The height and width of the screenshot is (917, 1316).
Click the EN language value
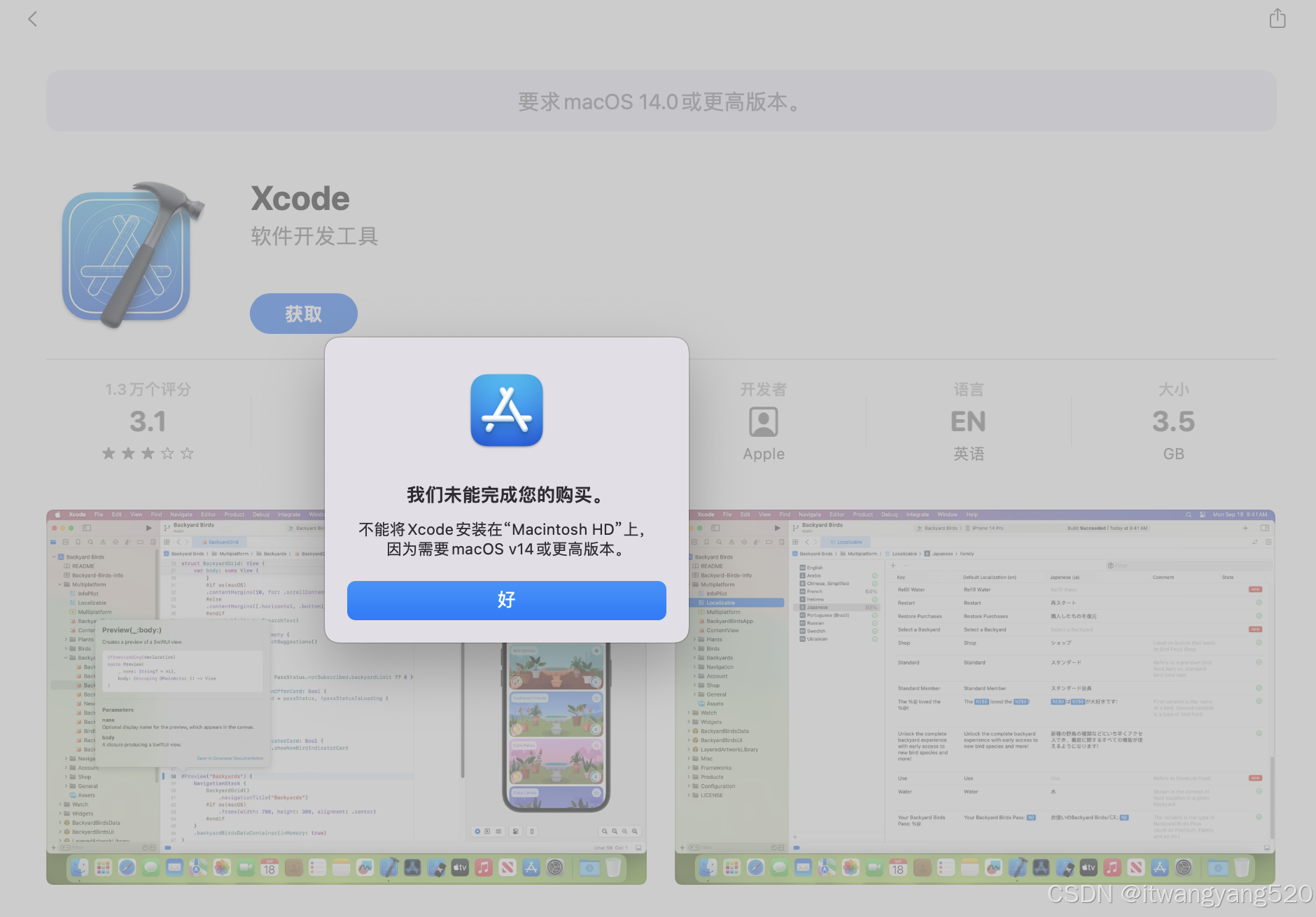point(968,421)
